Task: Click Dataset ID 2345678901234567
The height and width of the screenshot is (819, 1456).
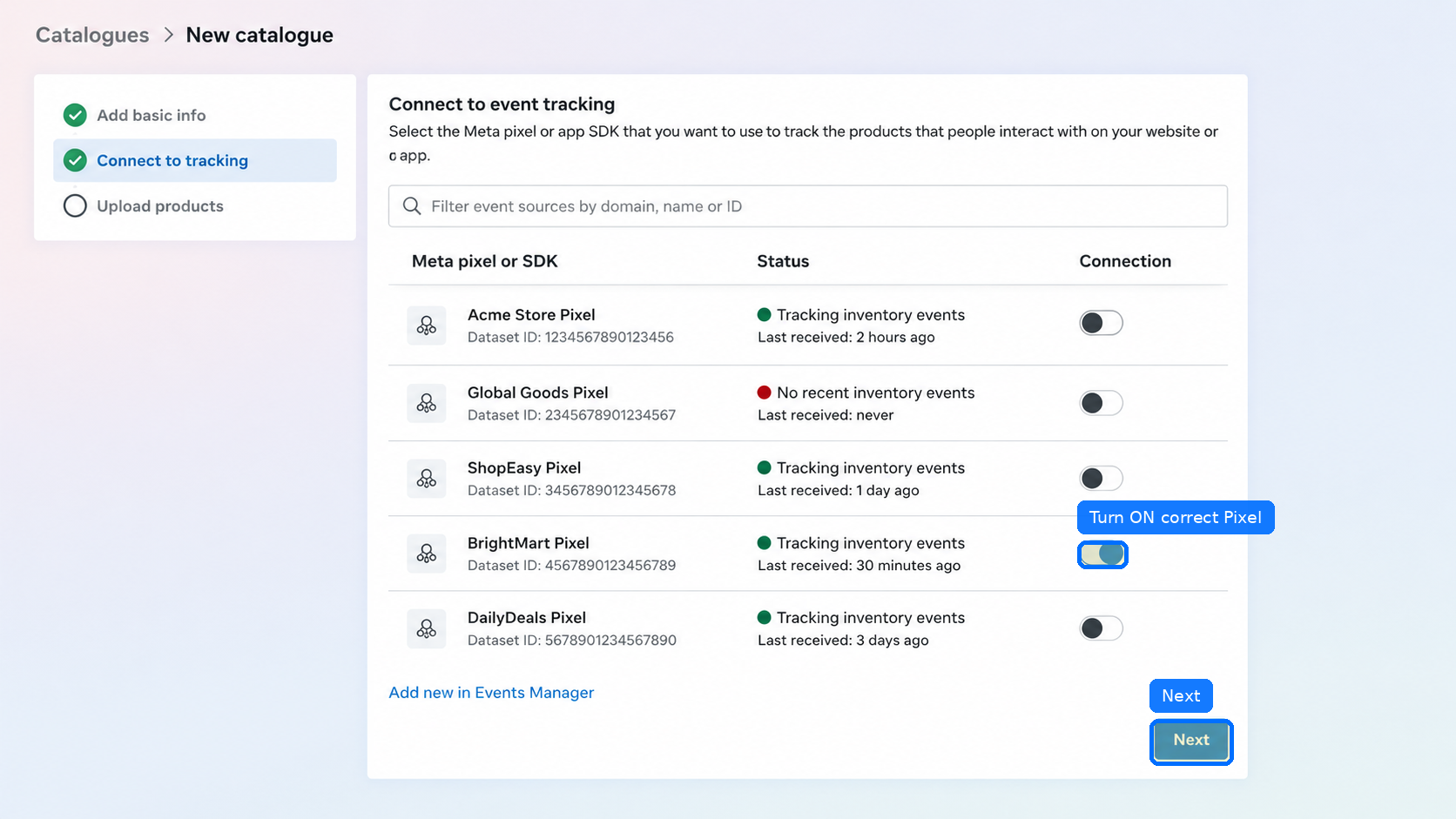Action: point(571,415)
